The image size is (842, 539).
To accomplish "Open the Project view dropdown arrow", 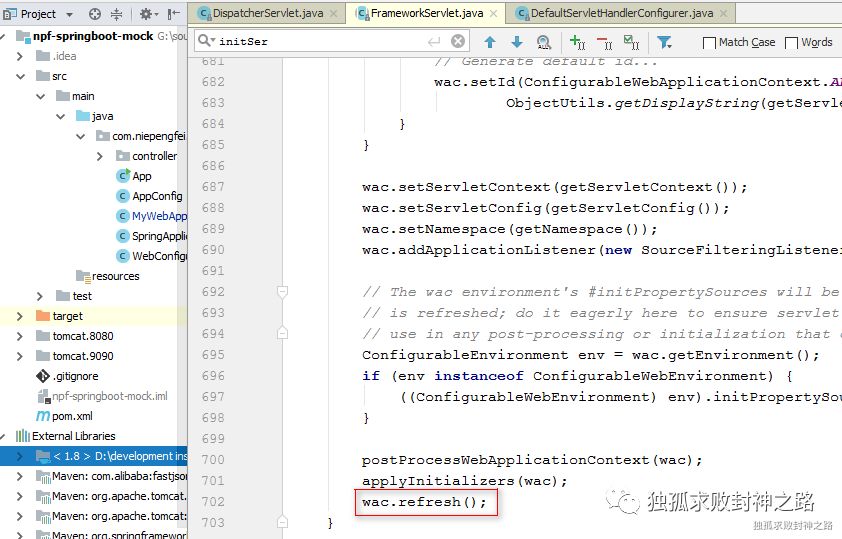I will pyautogui.click(x=69, y=14).
